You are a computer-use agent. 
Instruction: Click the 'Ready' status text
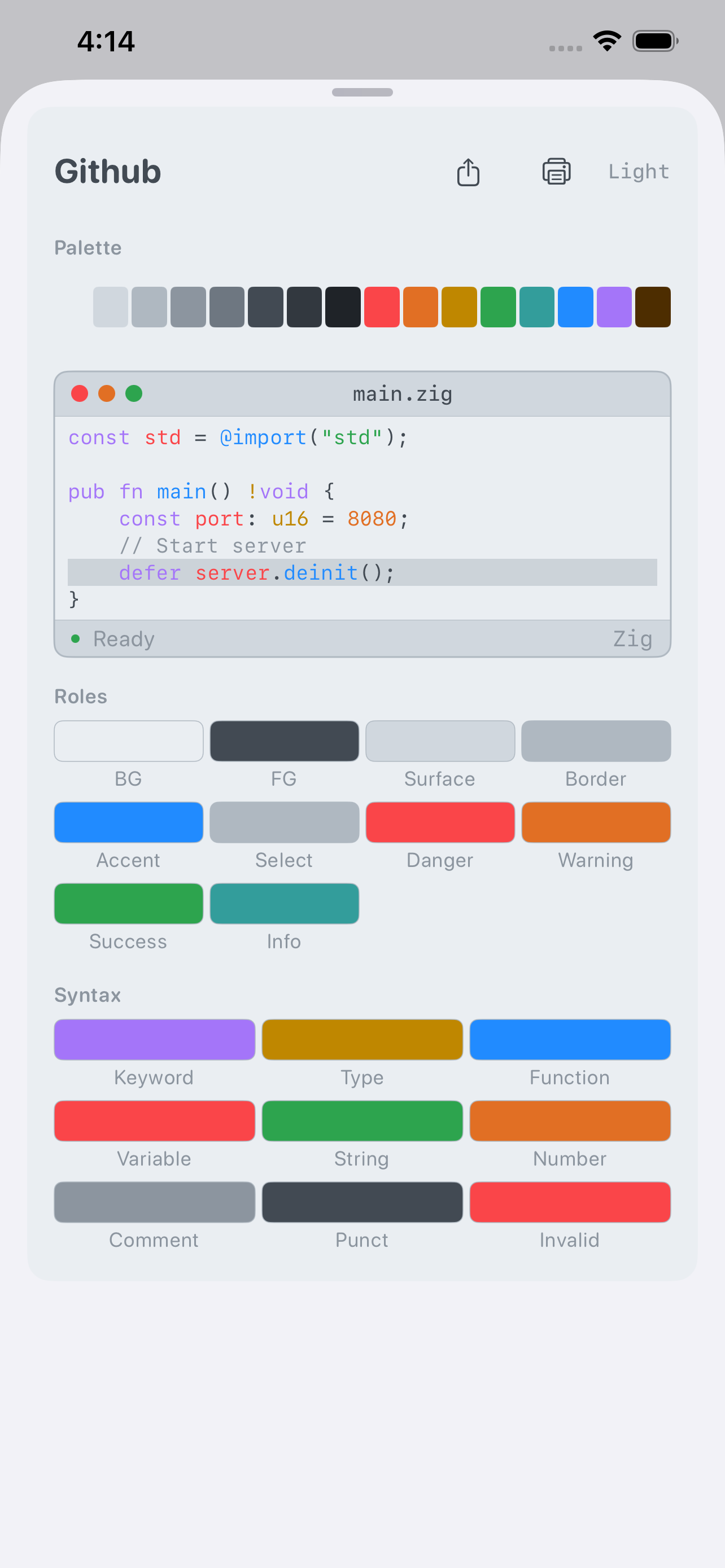pyautogui.click(x=124, y=638)
